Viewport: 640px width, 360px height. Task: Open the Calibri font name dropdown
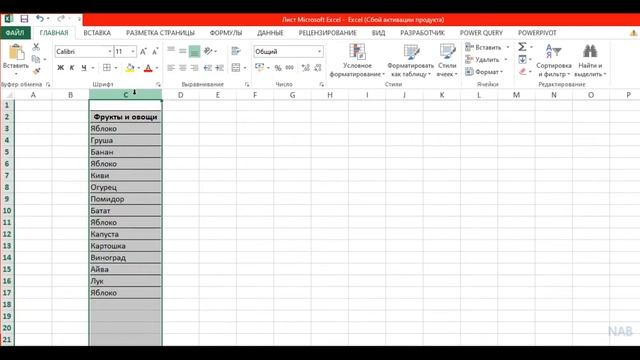click(x=110, y=51)
